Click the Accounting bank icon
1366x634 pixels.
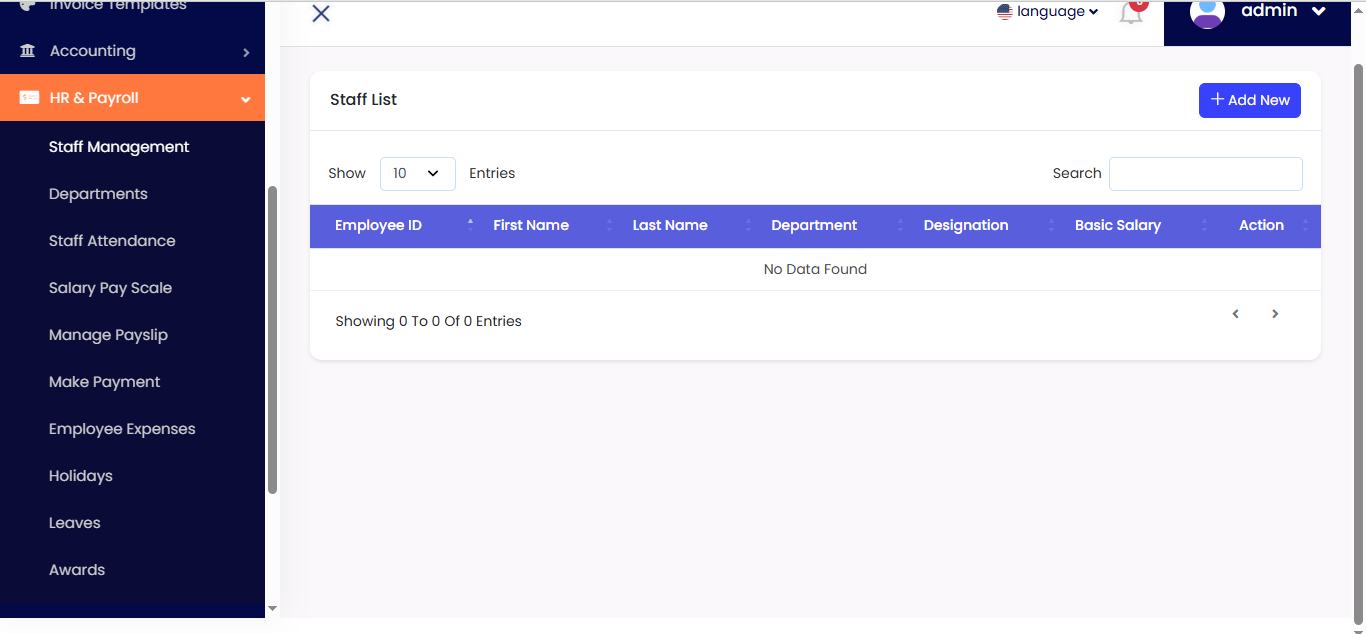[x=27, y=51]
